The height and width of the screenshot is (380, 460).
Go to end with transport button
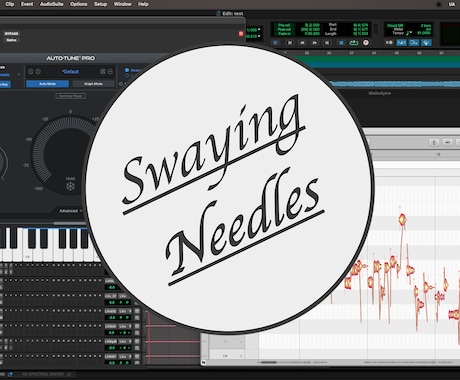pyautogui.click(x=327, y=43)
